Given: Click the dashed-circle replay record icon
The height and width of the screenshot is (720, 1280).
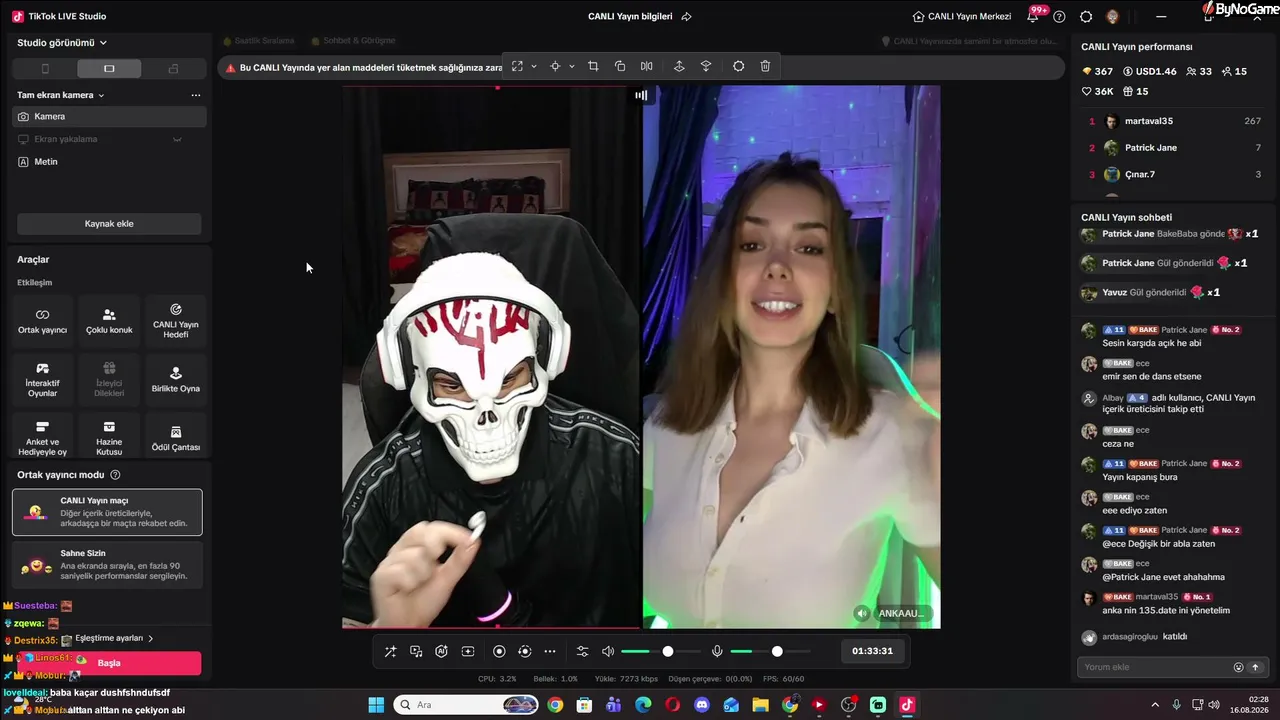Looking at the screenshot, I should pyautogui.click(x=525, y=651).
